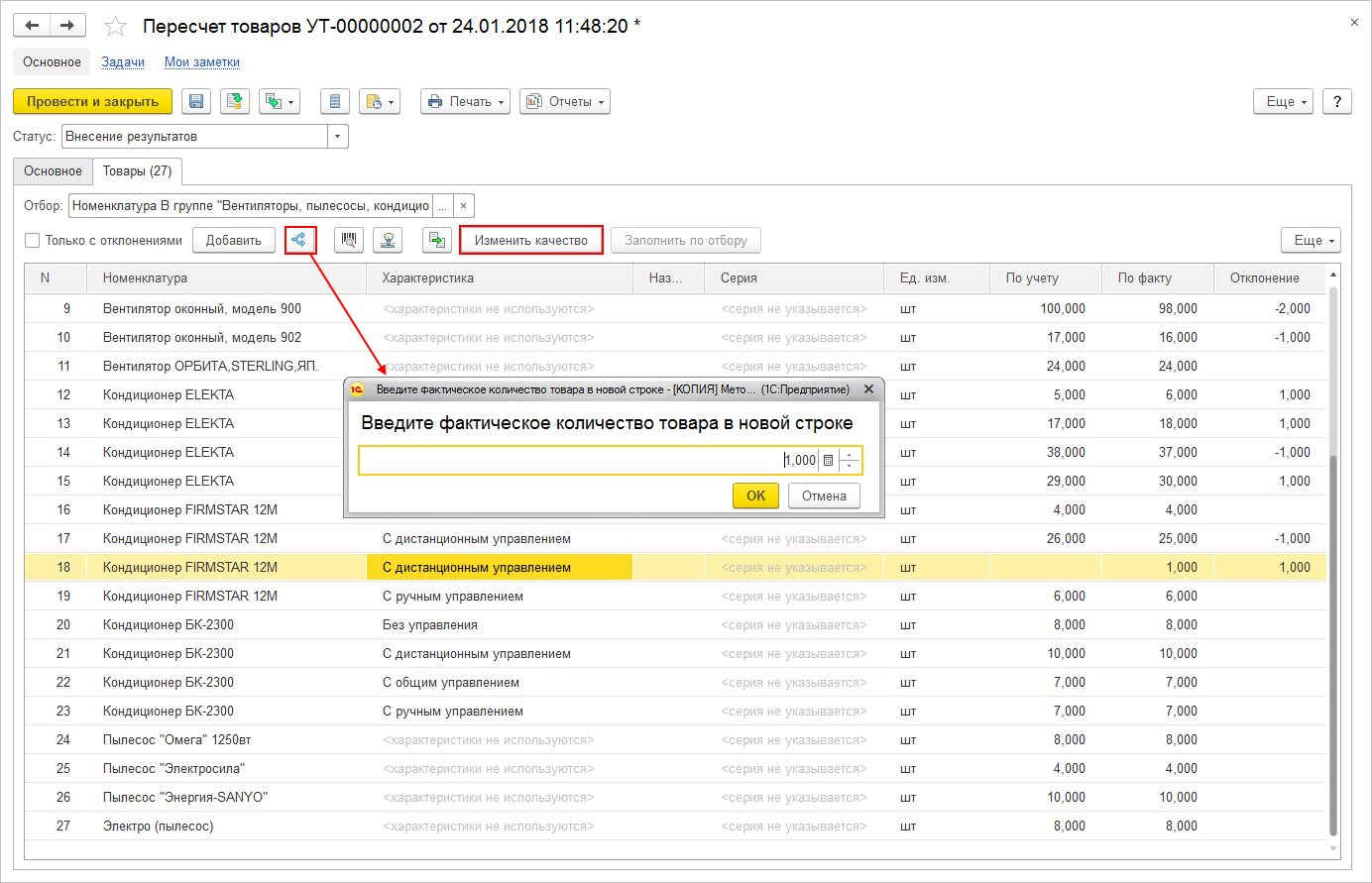Click the table scrollbar down arrow
Screen dimensions: 1372x883
coord(1333,849)
